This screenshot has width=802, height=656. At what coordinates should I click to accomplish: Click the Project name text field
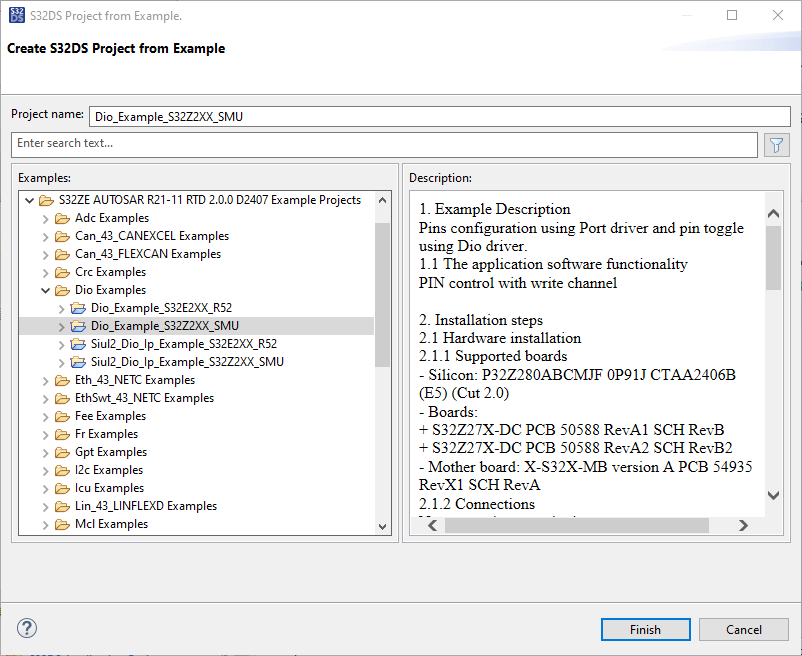pos(439,116)
